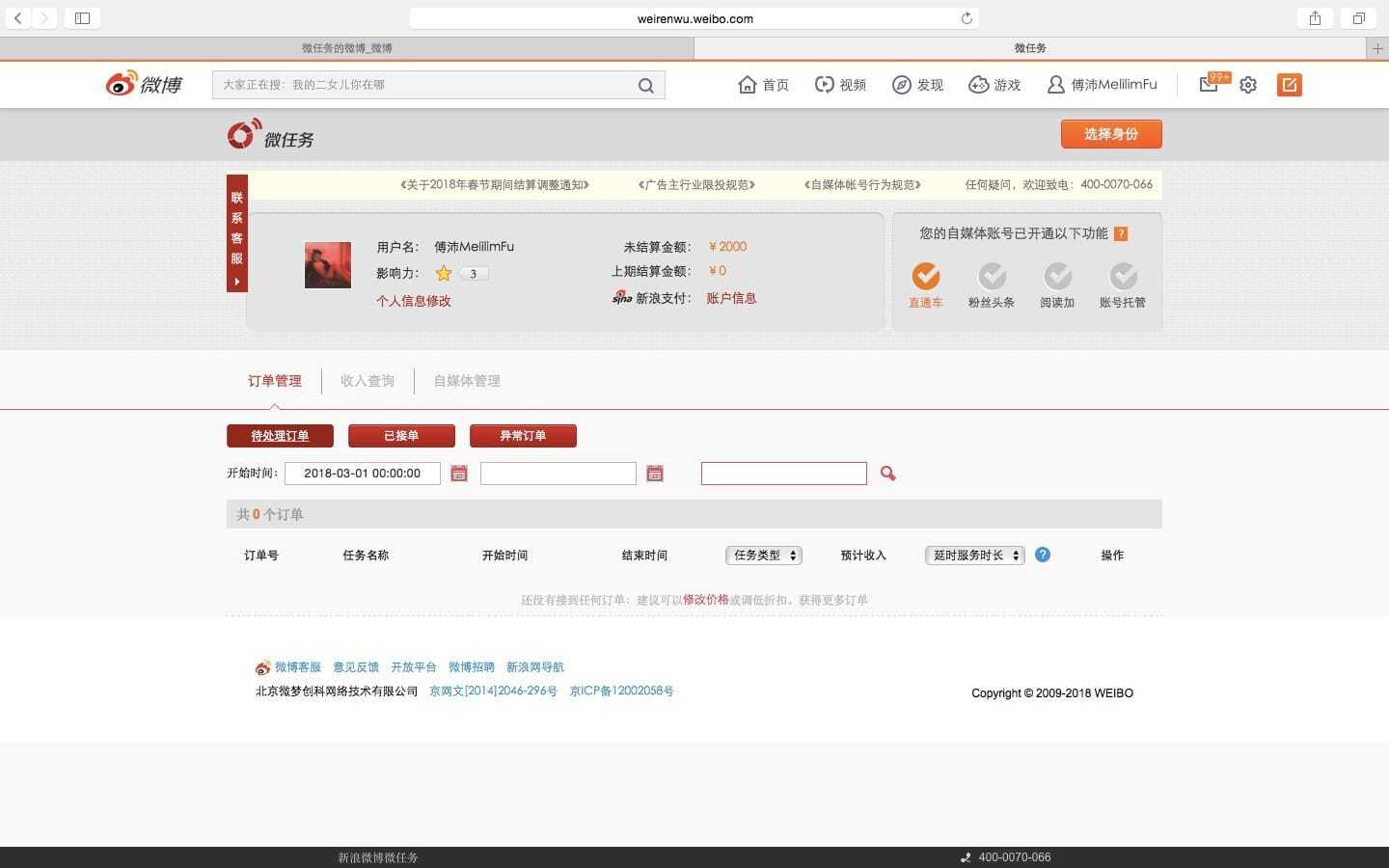Open the start date calendar icon
Image resolution: width=1389 pixels, height=868 pixels.
coord(459,474)
